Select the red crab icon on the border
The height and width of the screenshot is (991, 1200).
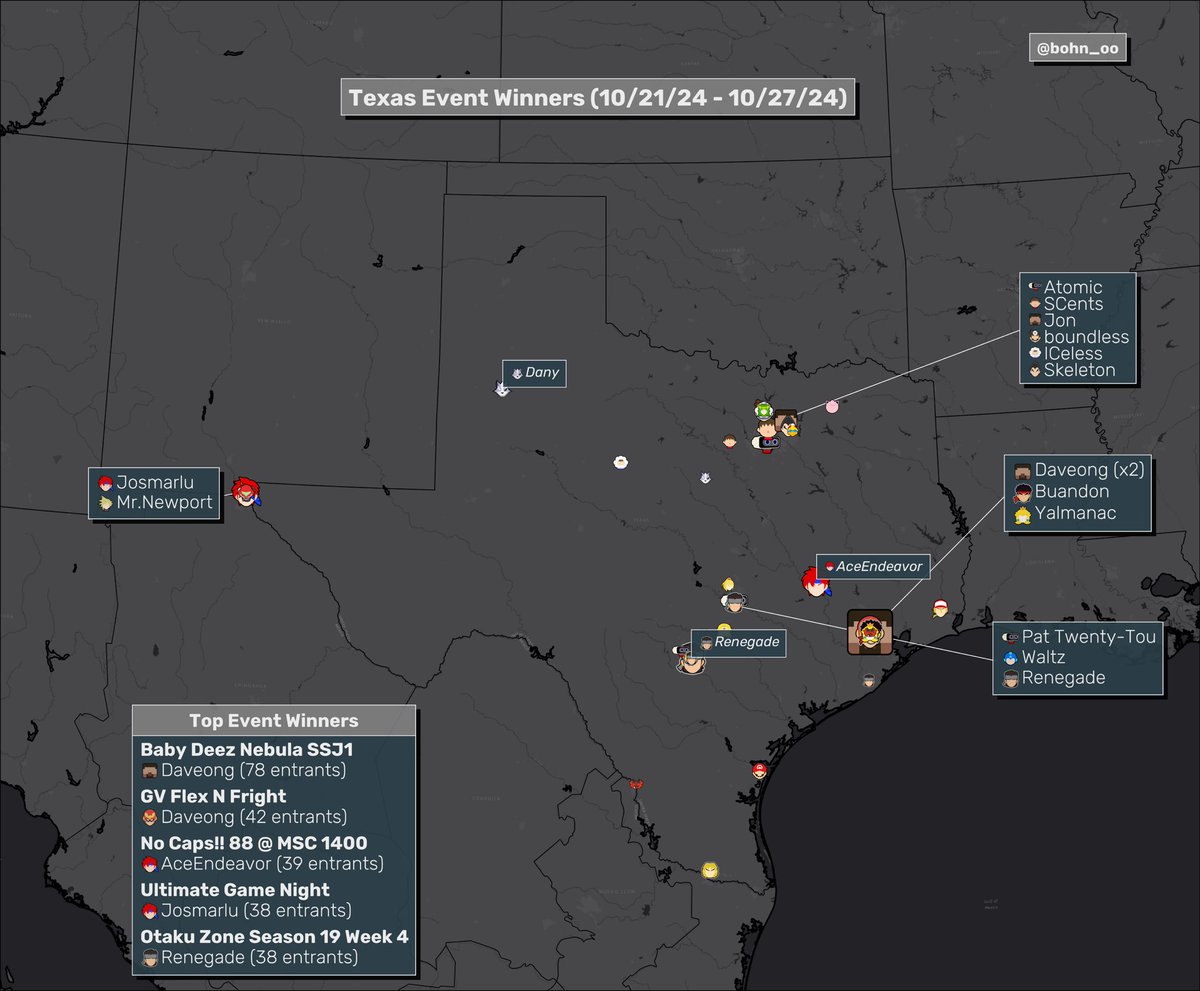[635, 784]
